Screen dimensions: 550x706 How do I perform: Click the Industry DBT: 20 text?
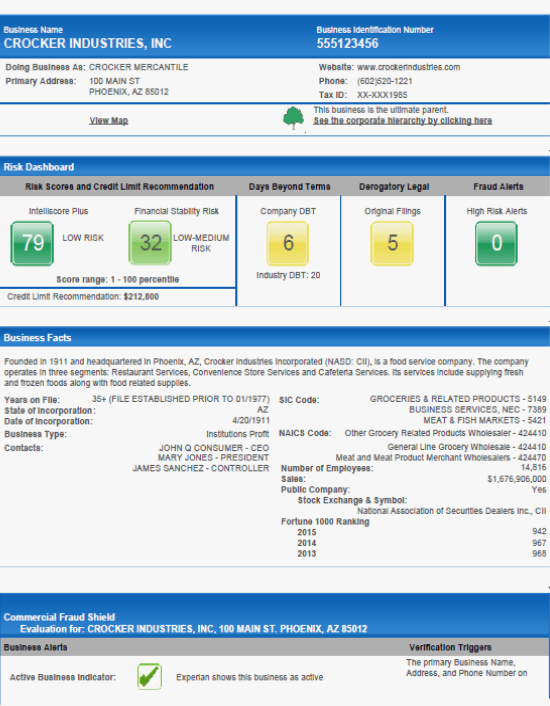(x=288, y=275)
